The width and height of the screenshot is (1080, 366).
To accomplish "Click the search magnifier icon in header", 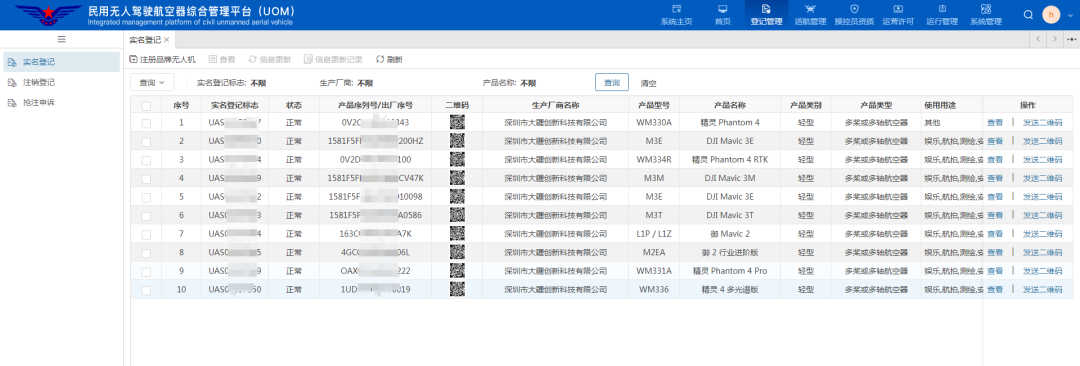I will 1028,14.
